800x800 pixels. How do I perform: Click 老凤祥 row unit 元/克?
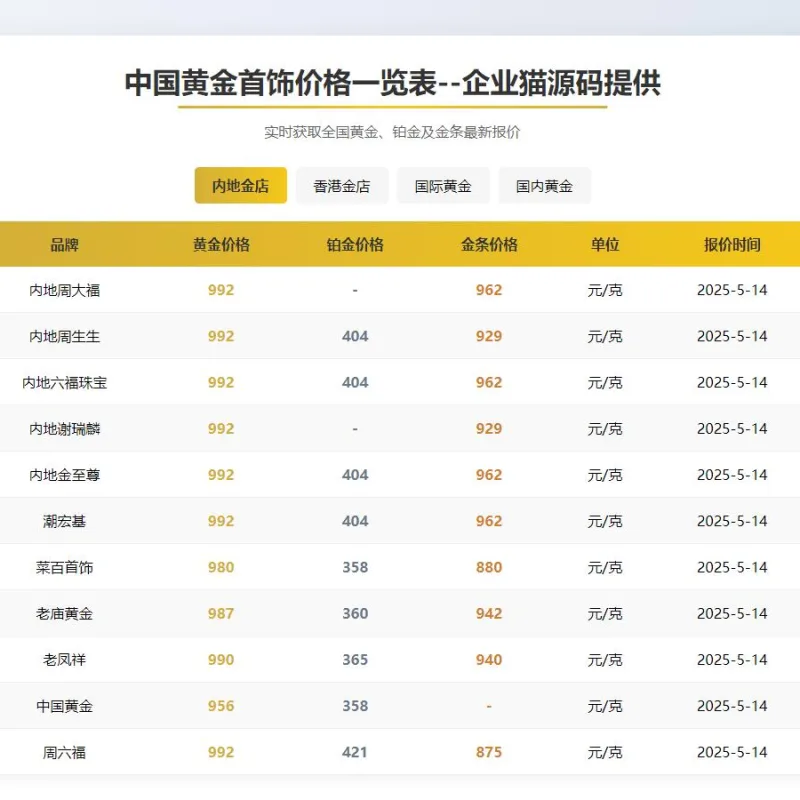click(x=605, y=660)
